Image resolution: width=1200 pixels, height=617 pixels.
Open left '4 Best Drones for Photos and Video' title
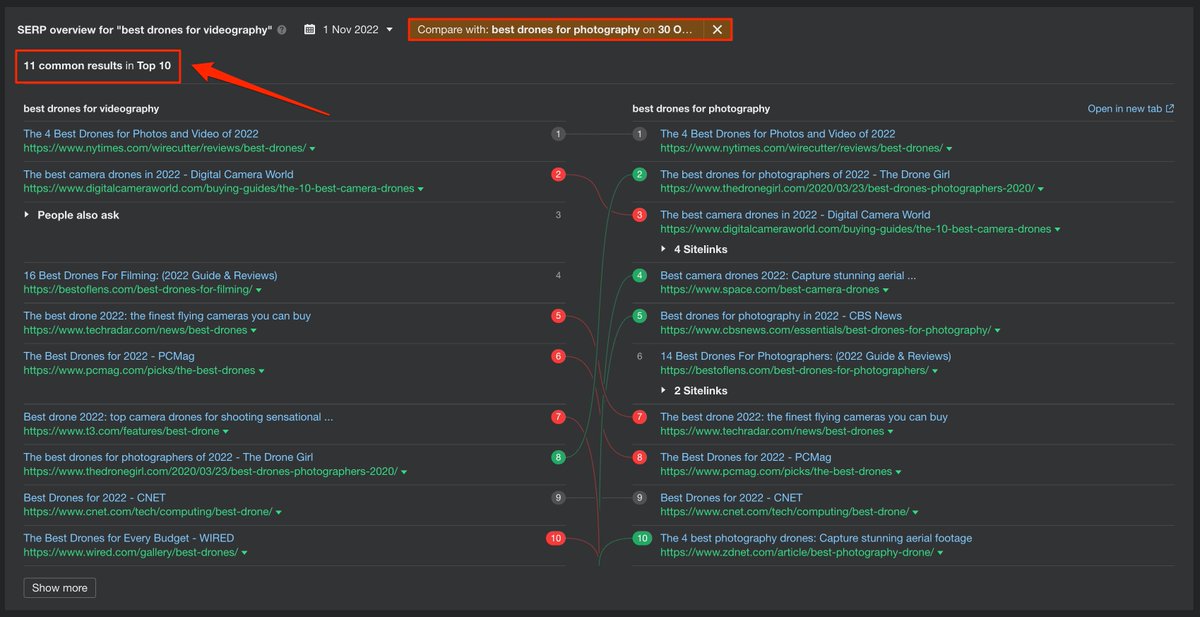click(141, 134)
